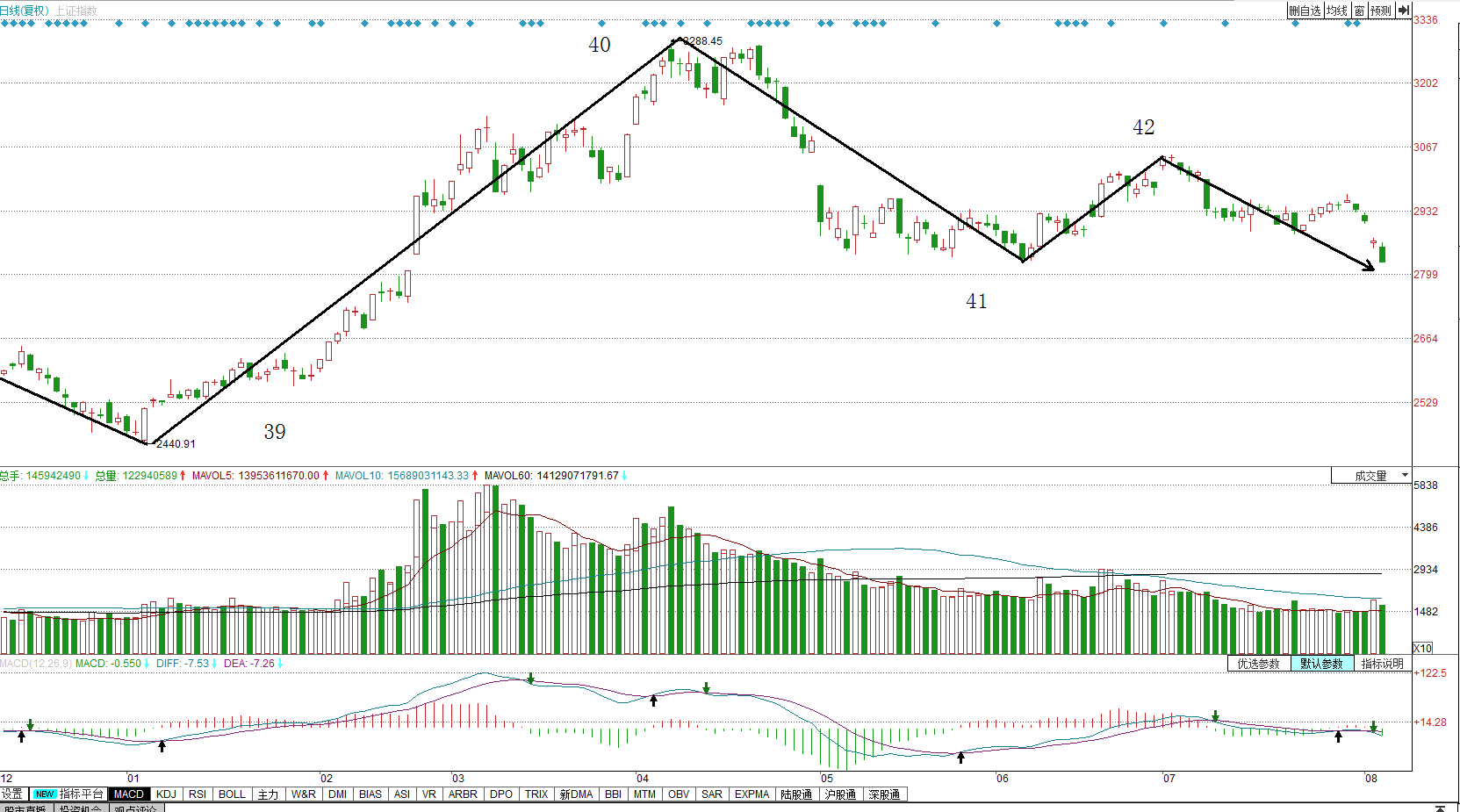Click the black up arrow MACD buy signal near 04
Image resolution: width=1460 pixels, height=812 pixels.
(x=653, y=700)
